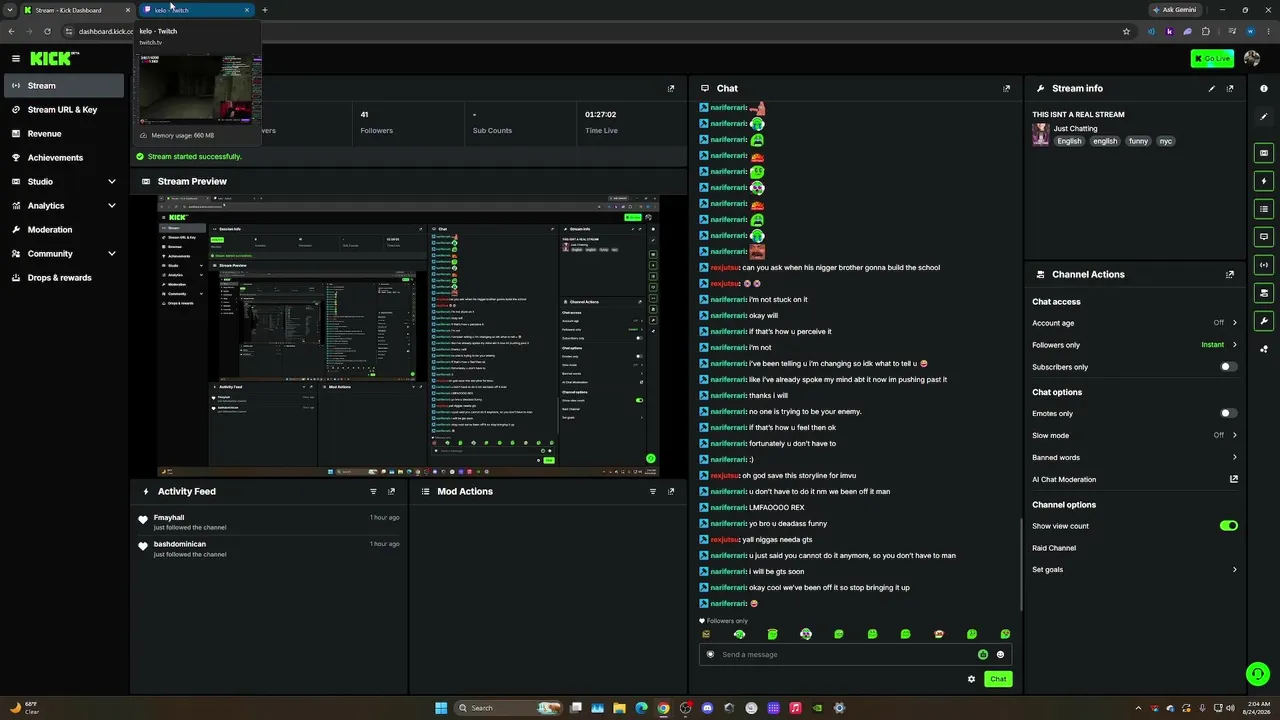Open the sidebar hamburger menu

click(x=16, y=59)
